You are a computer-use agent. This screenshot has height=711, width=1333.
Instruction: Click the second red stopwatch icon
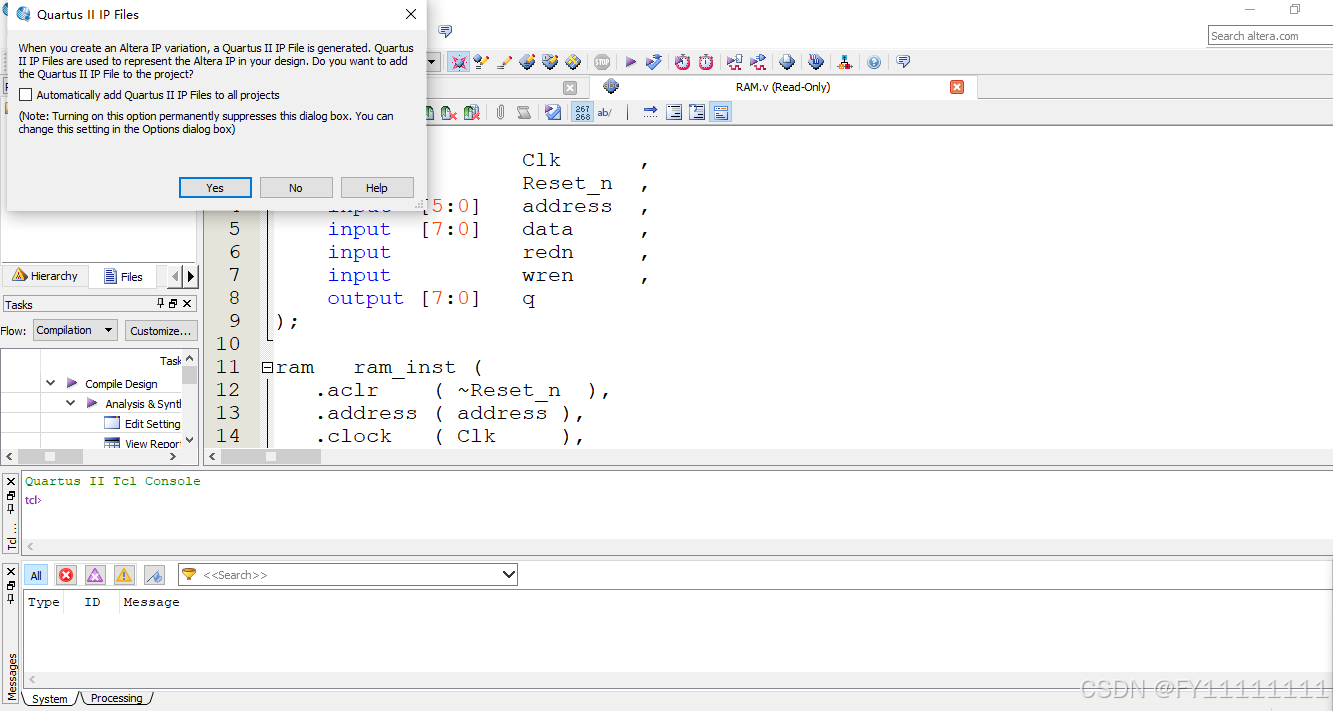706,62
